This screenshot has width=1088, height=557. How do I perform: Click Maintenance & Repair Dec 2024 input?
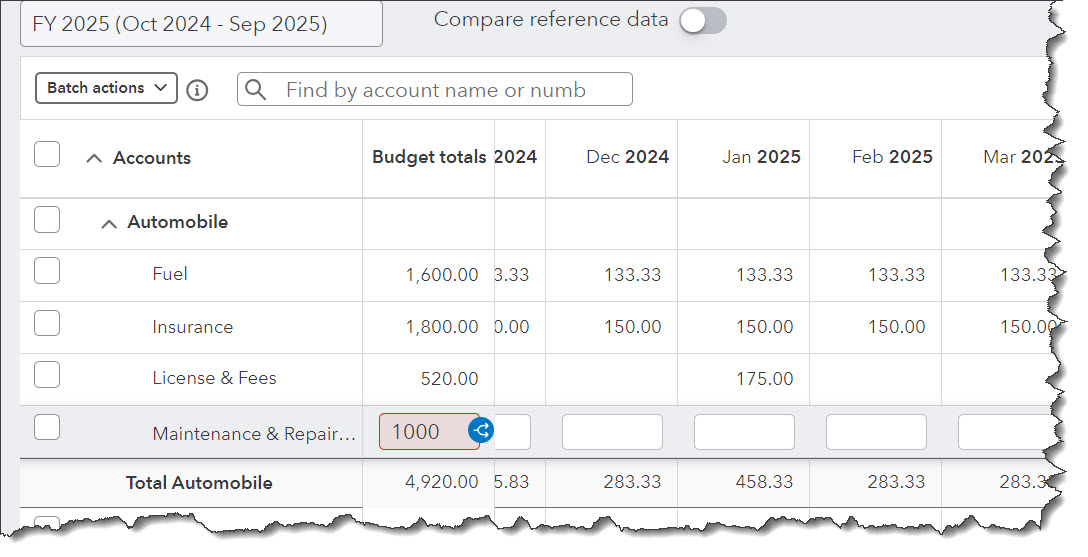coord(612,432)
